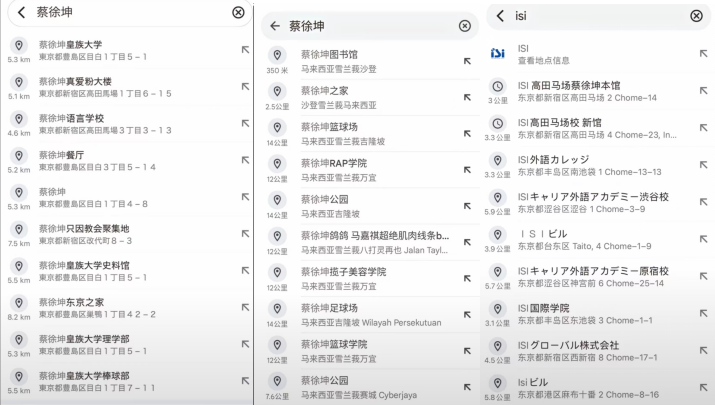Open ISI外語カレッジ result

tap(598, 165)
